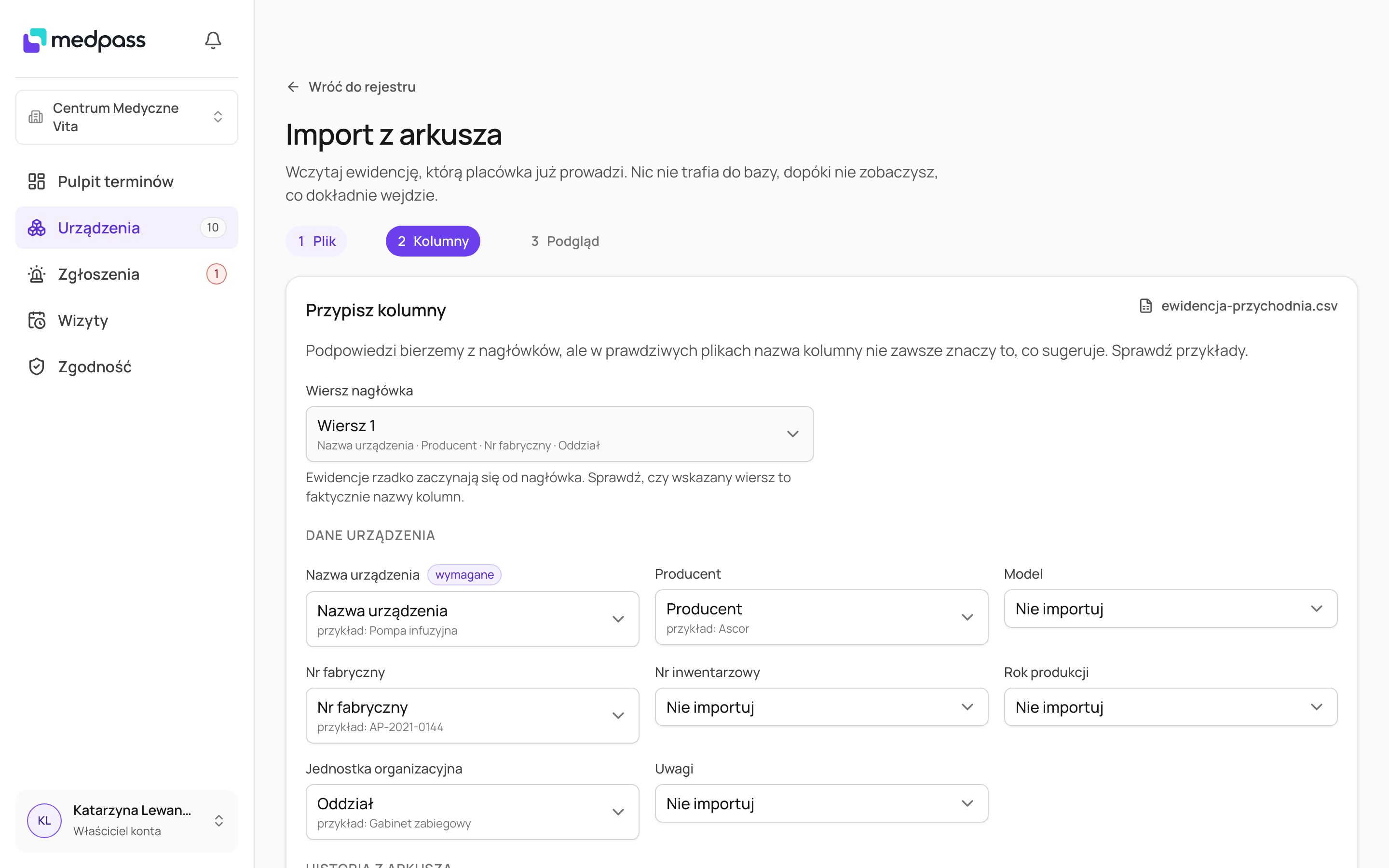
Task: Click the Wiersz nagłówka field label
Action: (x=359, y=391)
